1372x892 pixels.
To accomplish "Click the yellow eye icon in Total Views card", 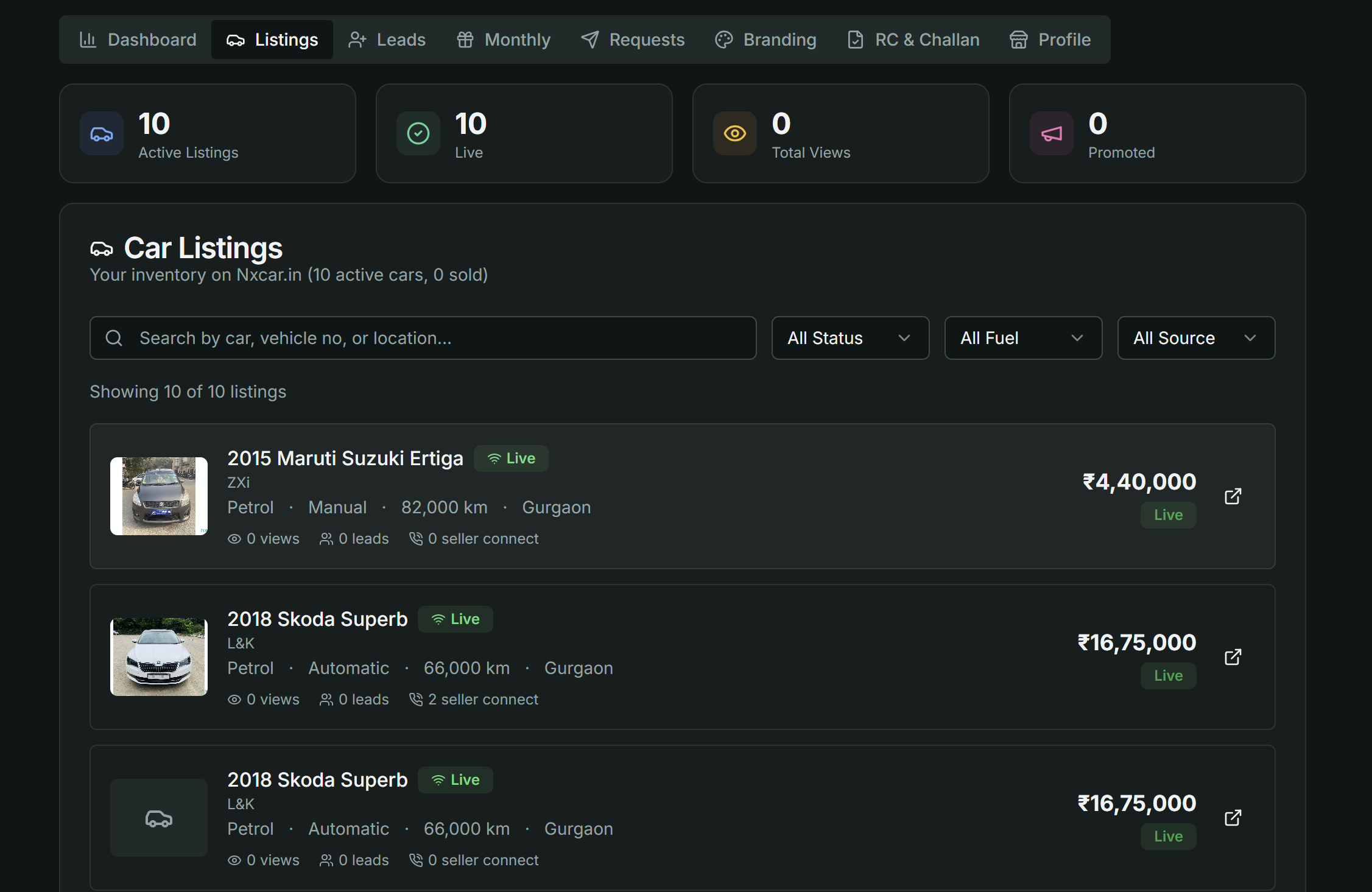I will click(x=735, y=133).
